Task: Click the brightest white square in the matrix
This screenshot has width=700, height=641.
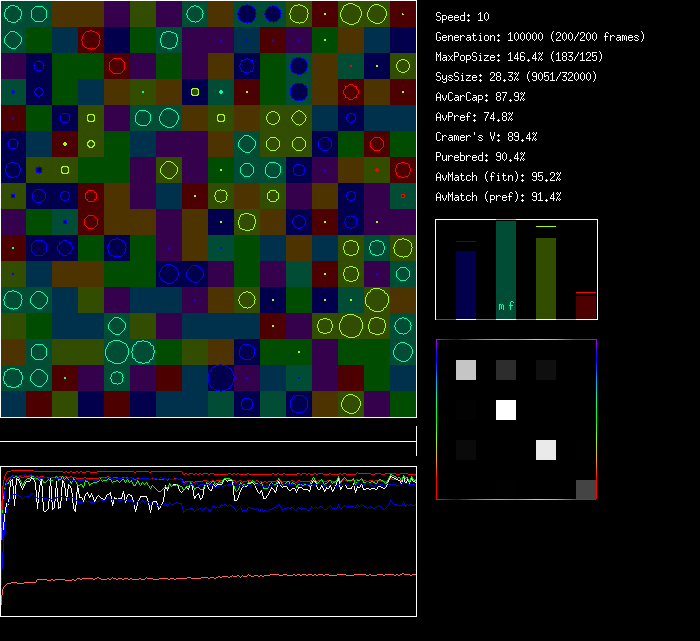Action: (x=506, y=410)
